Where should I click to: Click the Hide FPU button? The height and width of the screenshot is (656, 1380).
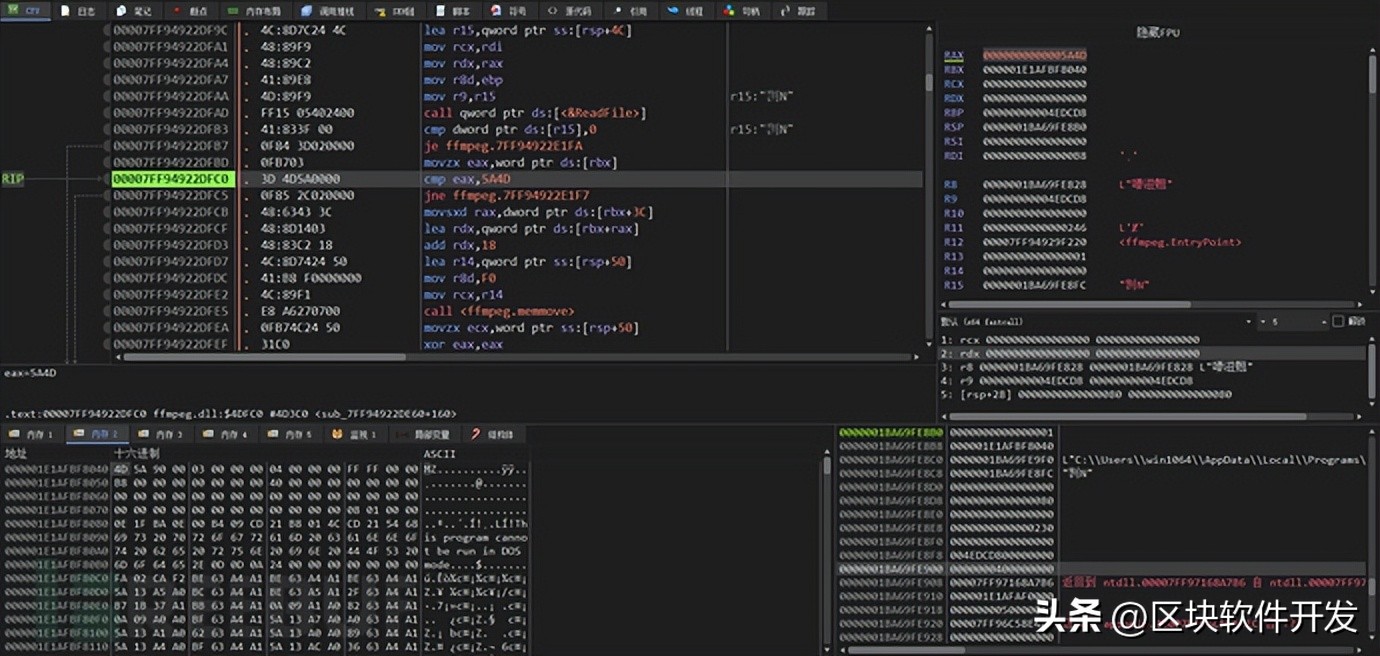click(x=1157, y=33)
